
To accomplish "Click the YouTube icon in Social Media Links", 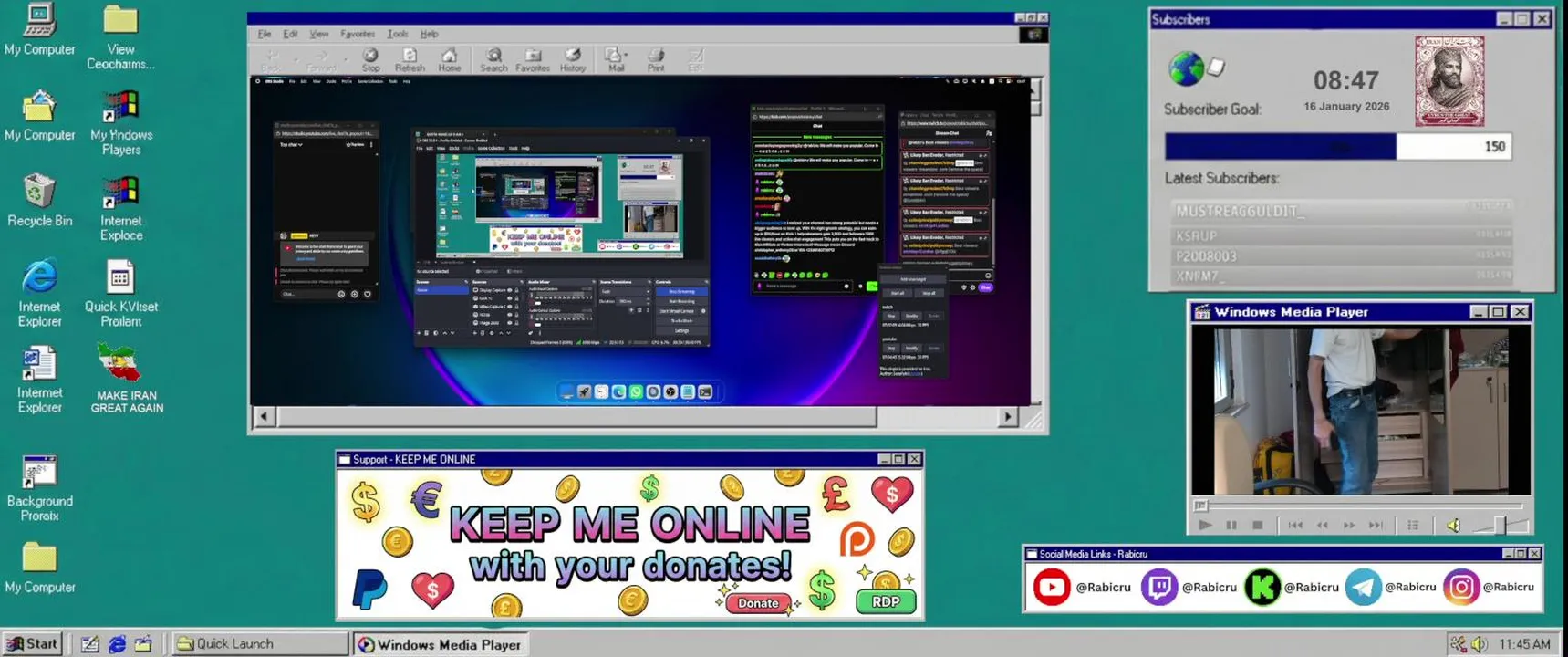I will tap(1051, 587).
